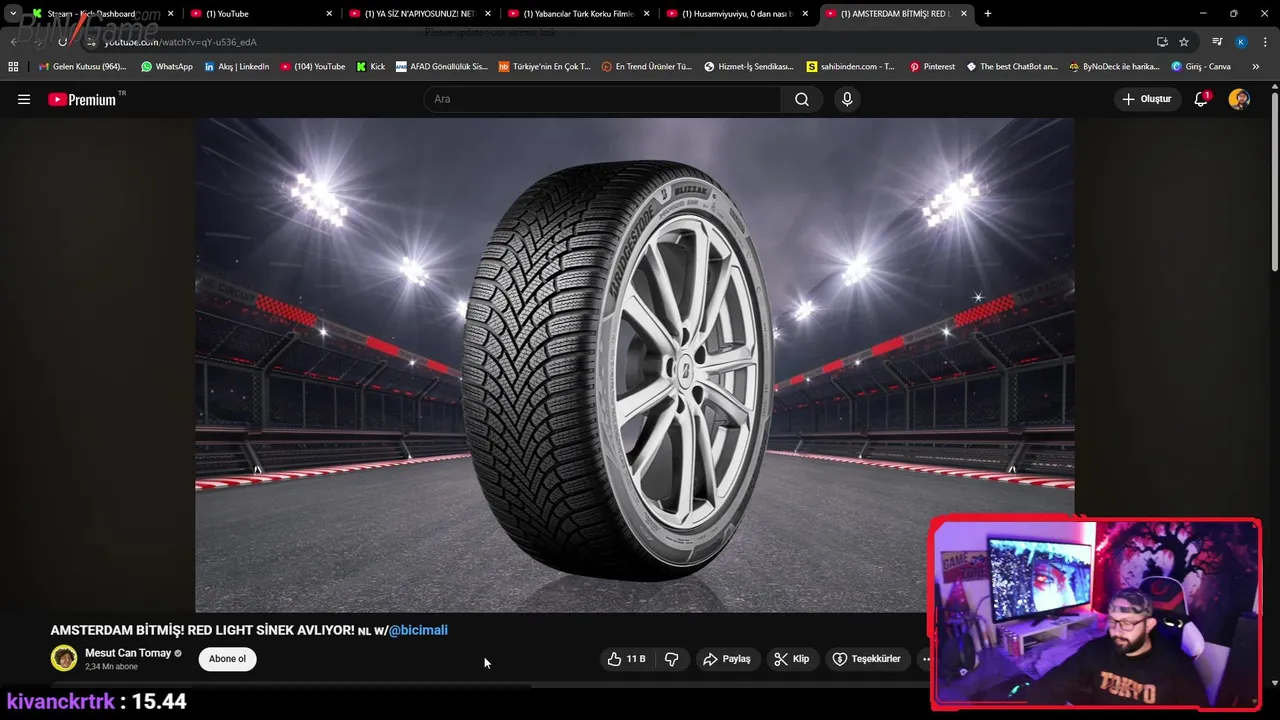Screen dimensions: 1280x720
Task: Open En Trend Ürünler bookmark
Action: [647, 67]
